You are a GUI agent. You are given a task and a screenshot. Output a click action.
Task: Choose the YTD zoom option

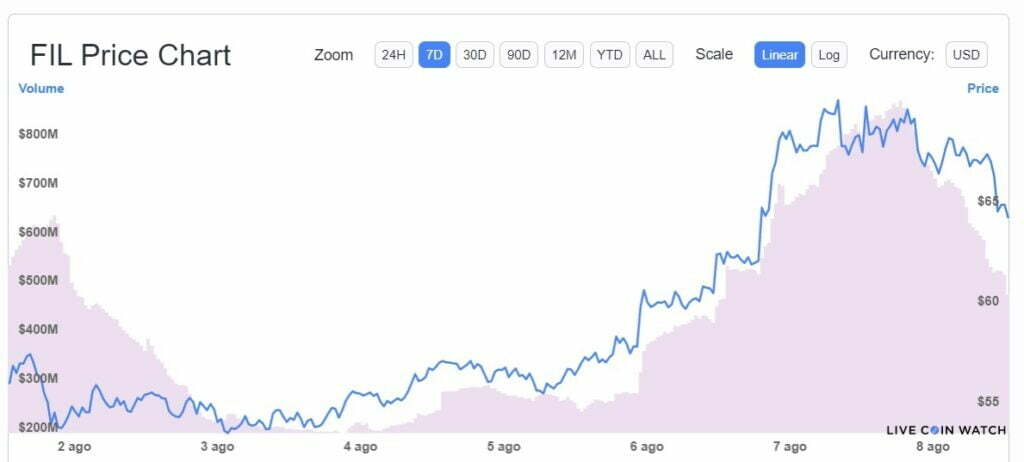(609, 55)
